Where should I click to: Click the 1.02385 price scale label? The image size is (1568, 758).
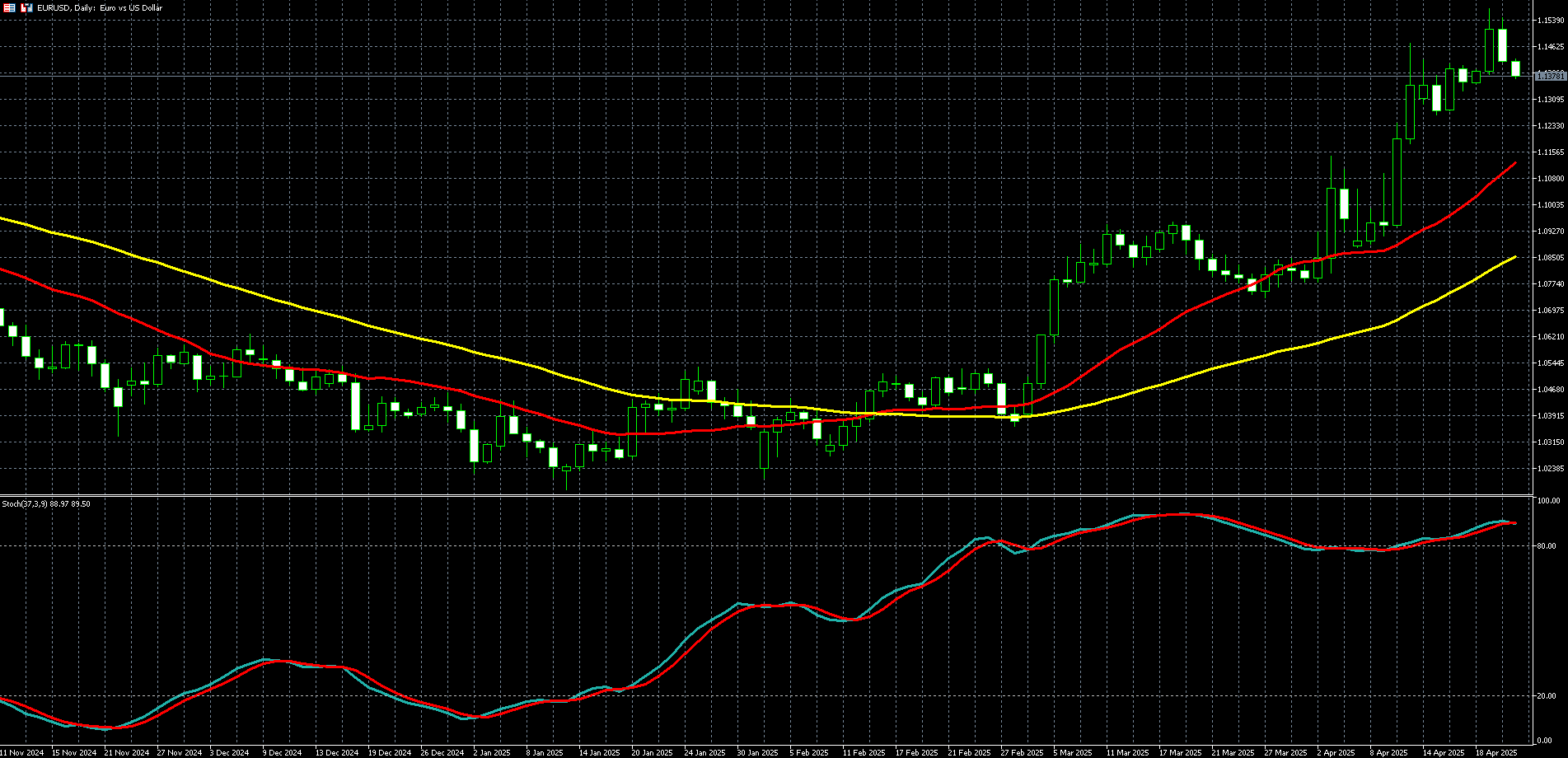(x=1550, y=468)
